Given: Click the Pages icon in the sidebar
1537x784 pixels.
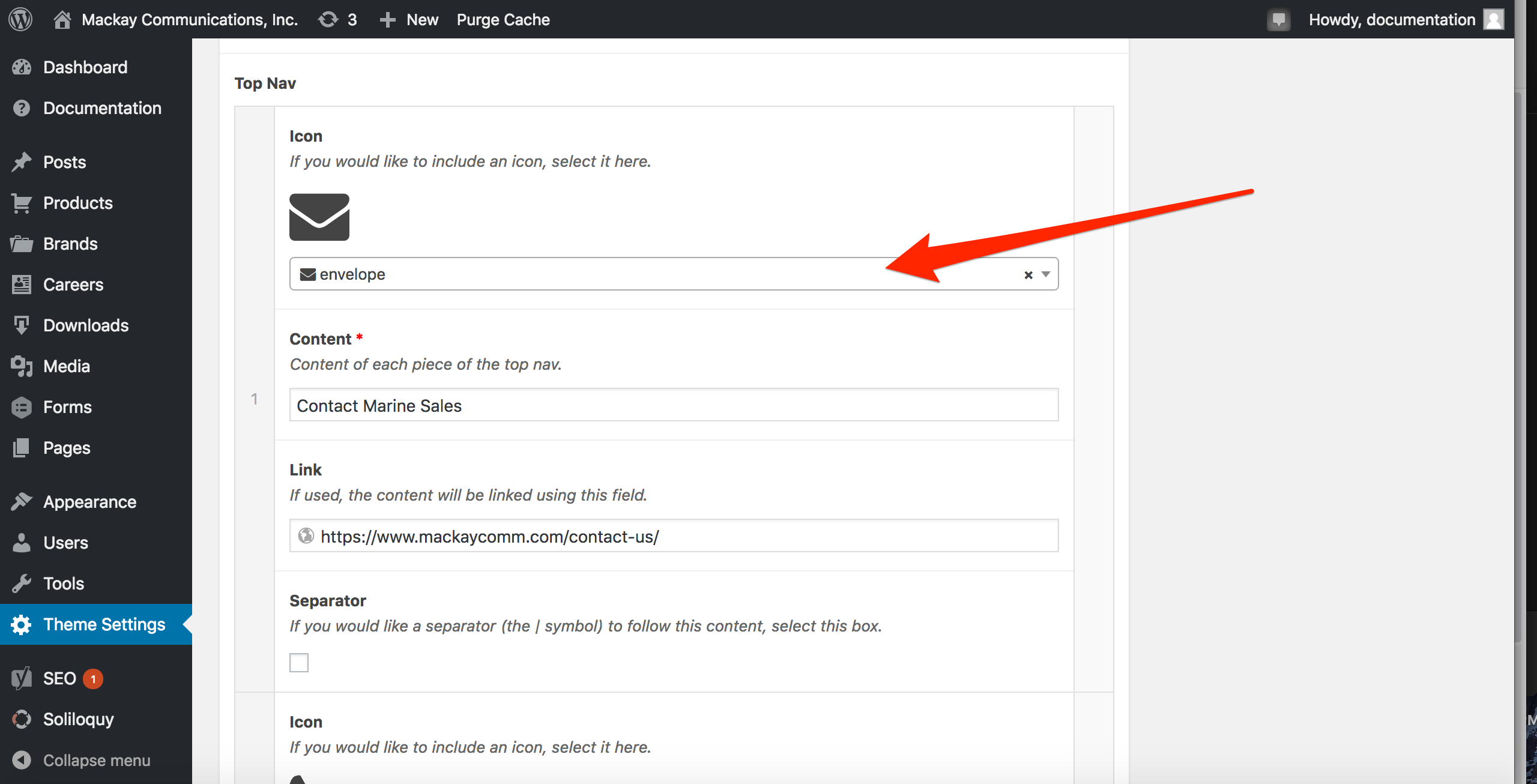Looking at the screenshot, I should pos(22,448).
